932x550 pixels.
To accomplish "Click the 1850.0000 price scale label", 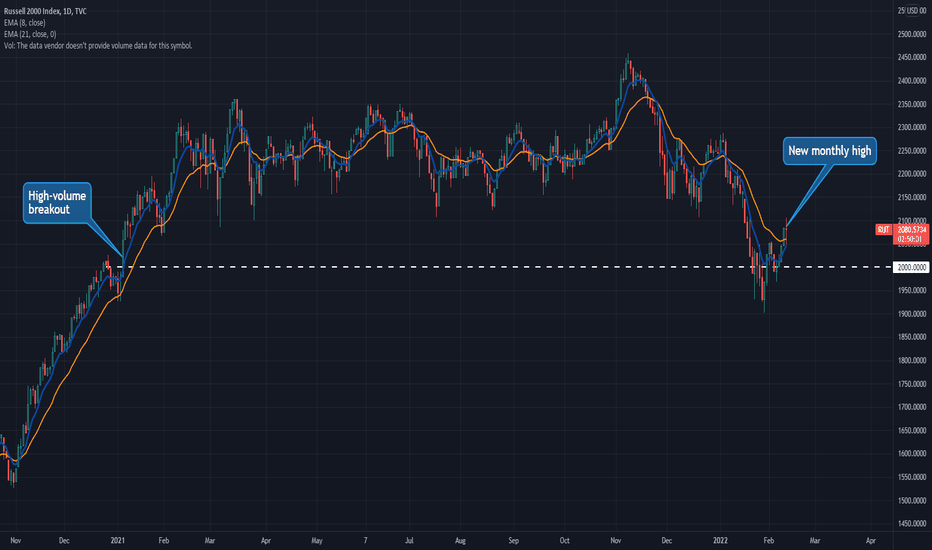I will (912, 337).
